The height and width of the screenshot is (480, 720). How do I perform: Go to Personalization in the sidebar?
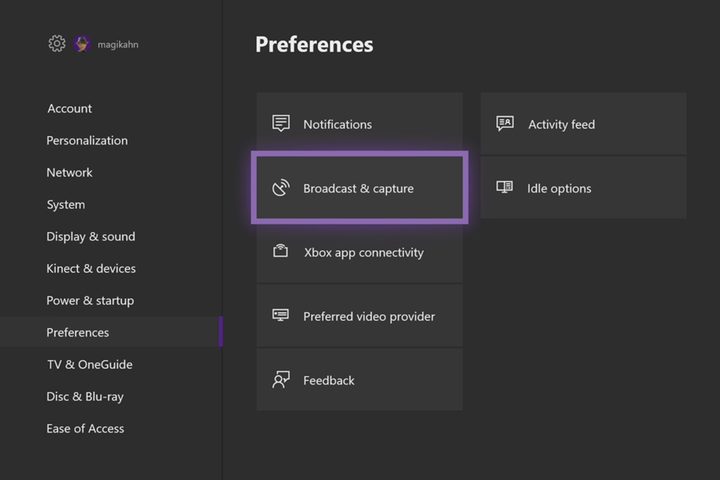pos(87,141)
